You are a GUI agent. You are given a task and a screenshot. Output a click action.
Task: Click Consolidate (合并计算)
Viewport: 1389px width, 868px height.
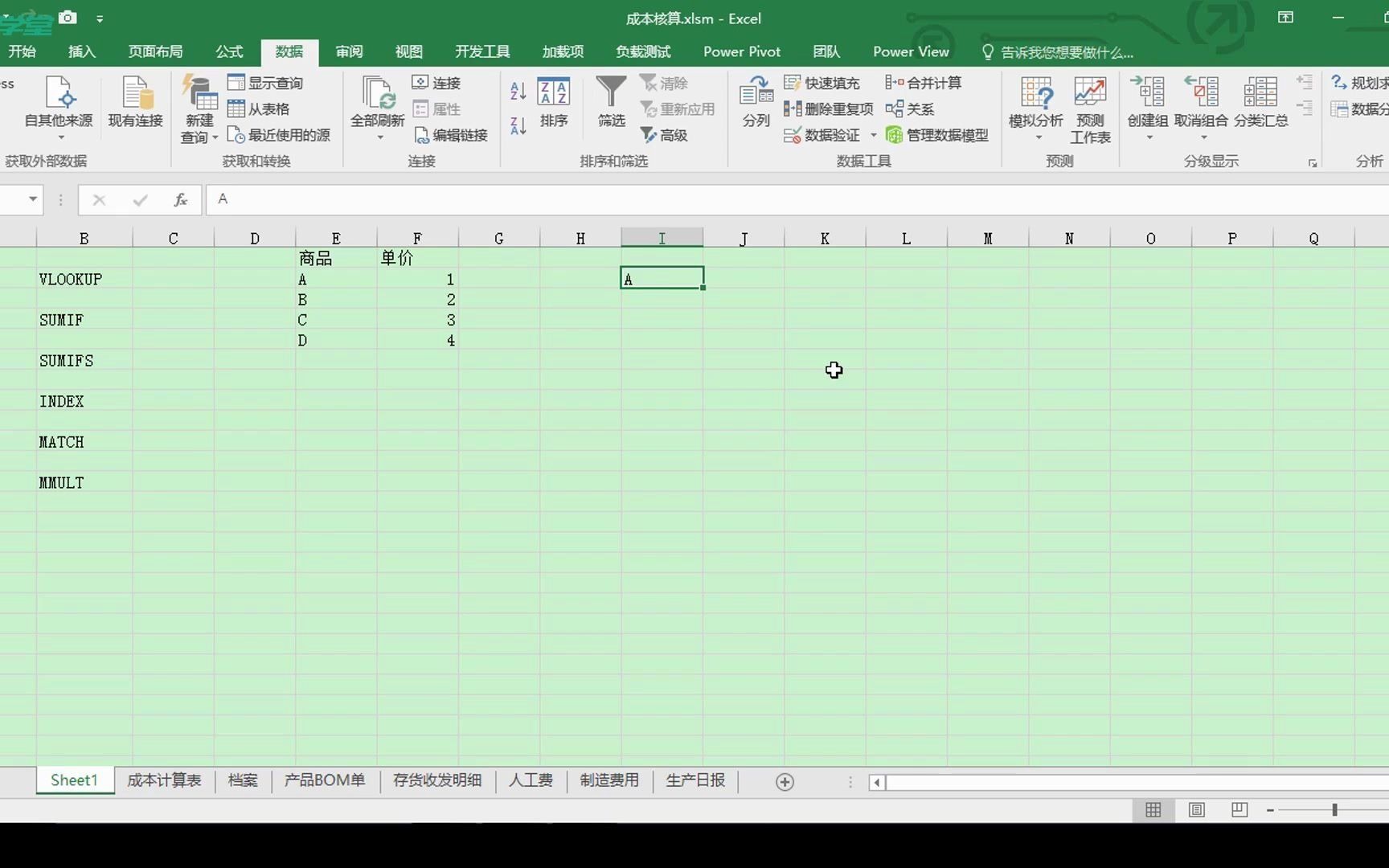click(x=923, y=83)
